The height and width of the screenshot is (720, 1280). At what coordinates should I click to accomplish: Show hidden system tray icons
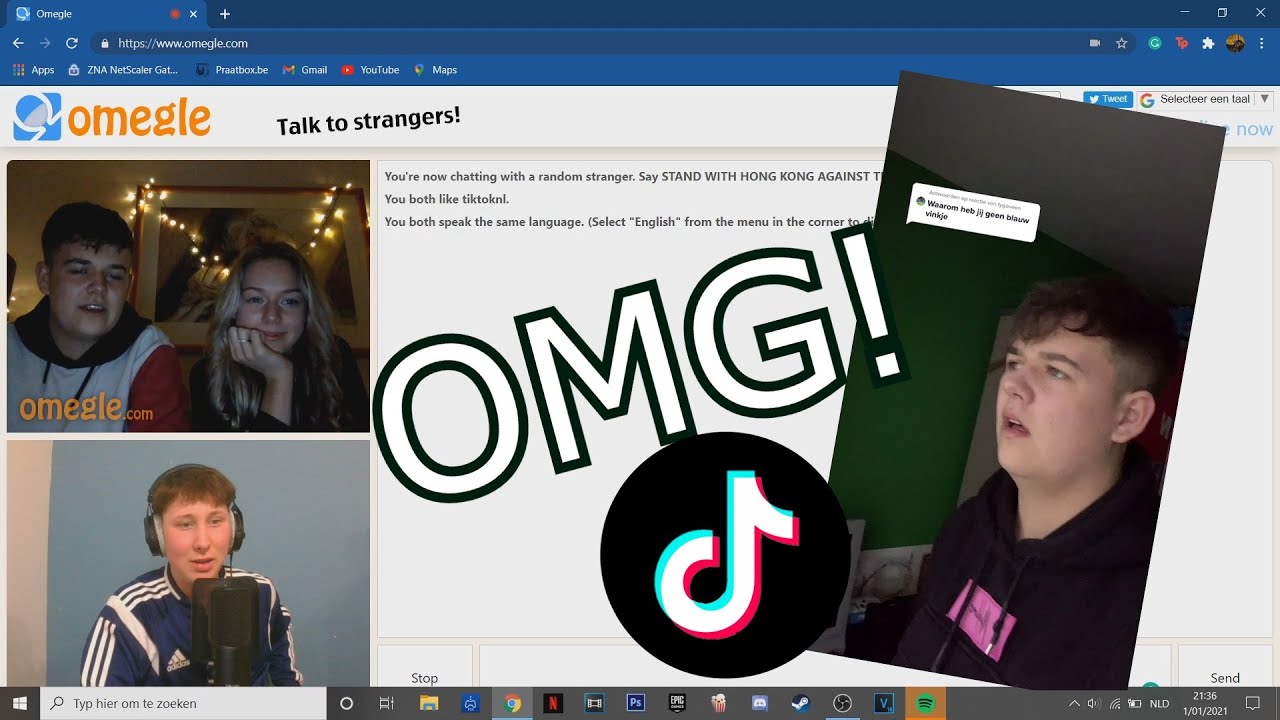1074,703
